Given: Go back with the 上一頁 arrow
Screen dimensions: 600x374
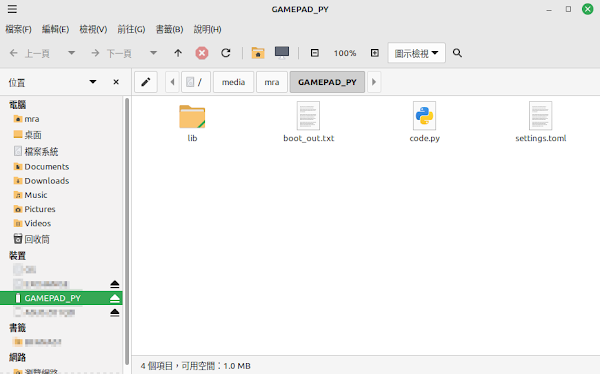Looking at the screenshot, I should [29, 53].
